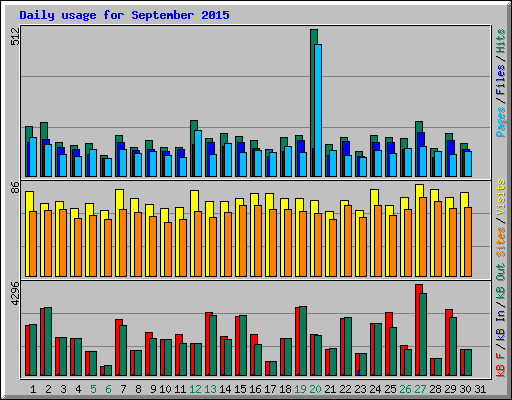Click day 31 on the x-axis

(480, 389)
